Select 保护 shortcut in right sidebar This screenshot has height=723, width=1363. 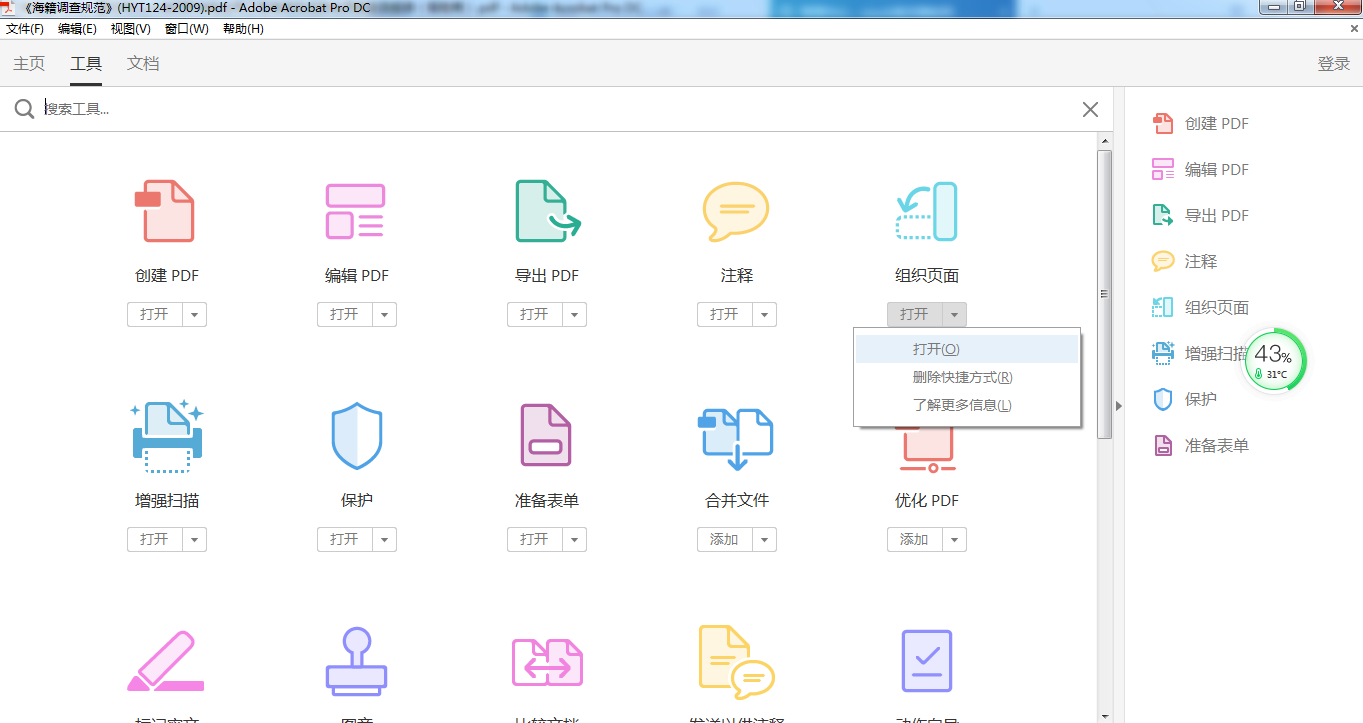pos(1185,400)
